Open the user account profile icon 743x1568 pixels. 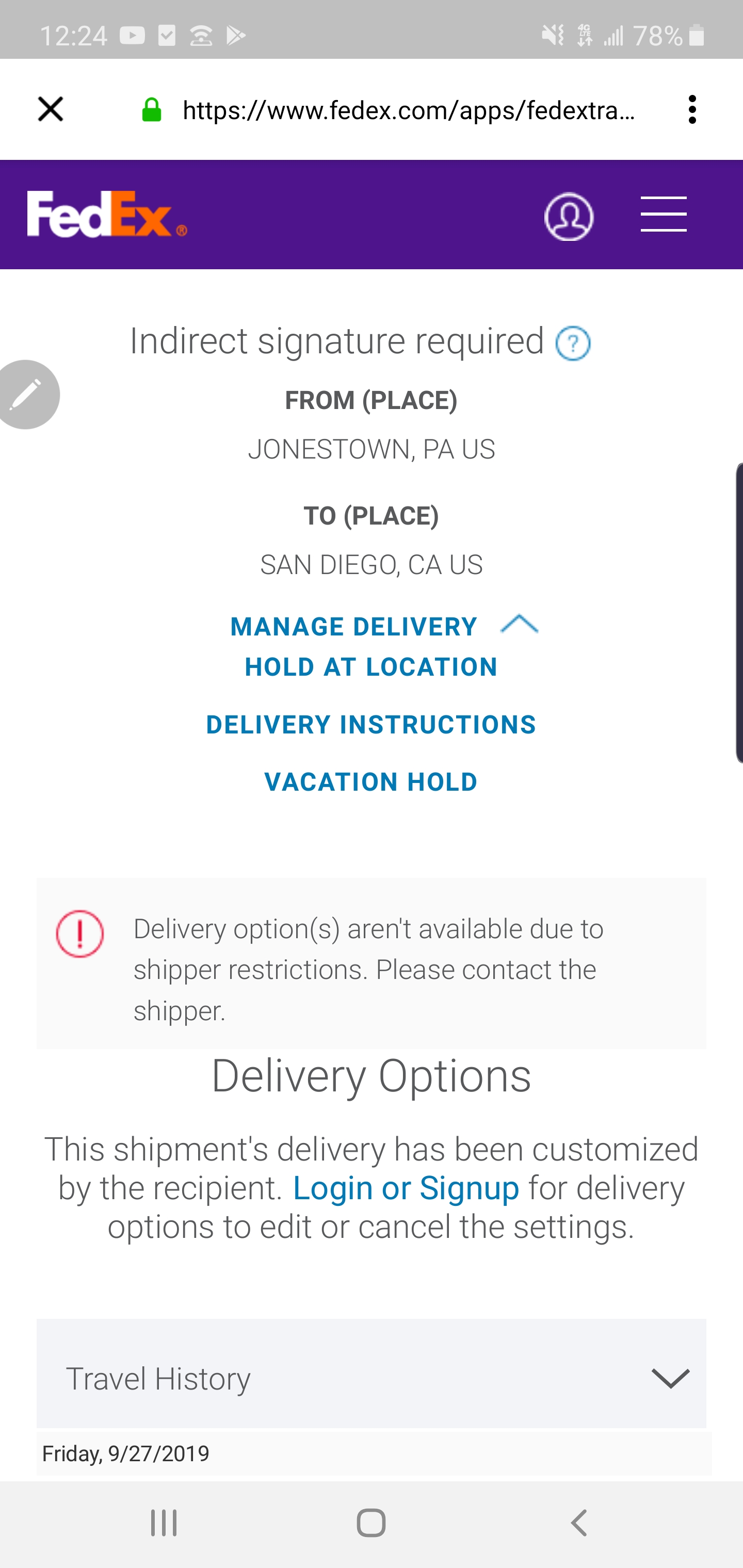pyautogui.click(x=568, y=217)
